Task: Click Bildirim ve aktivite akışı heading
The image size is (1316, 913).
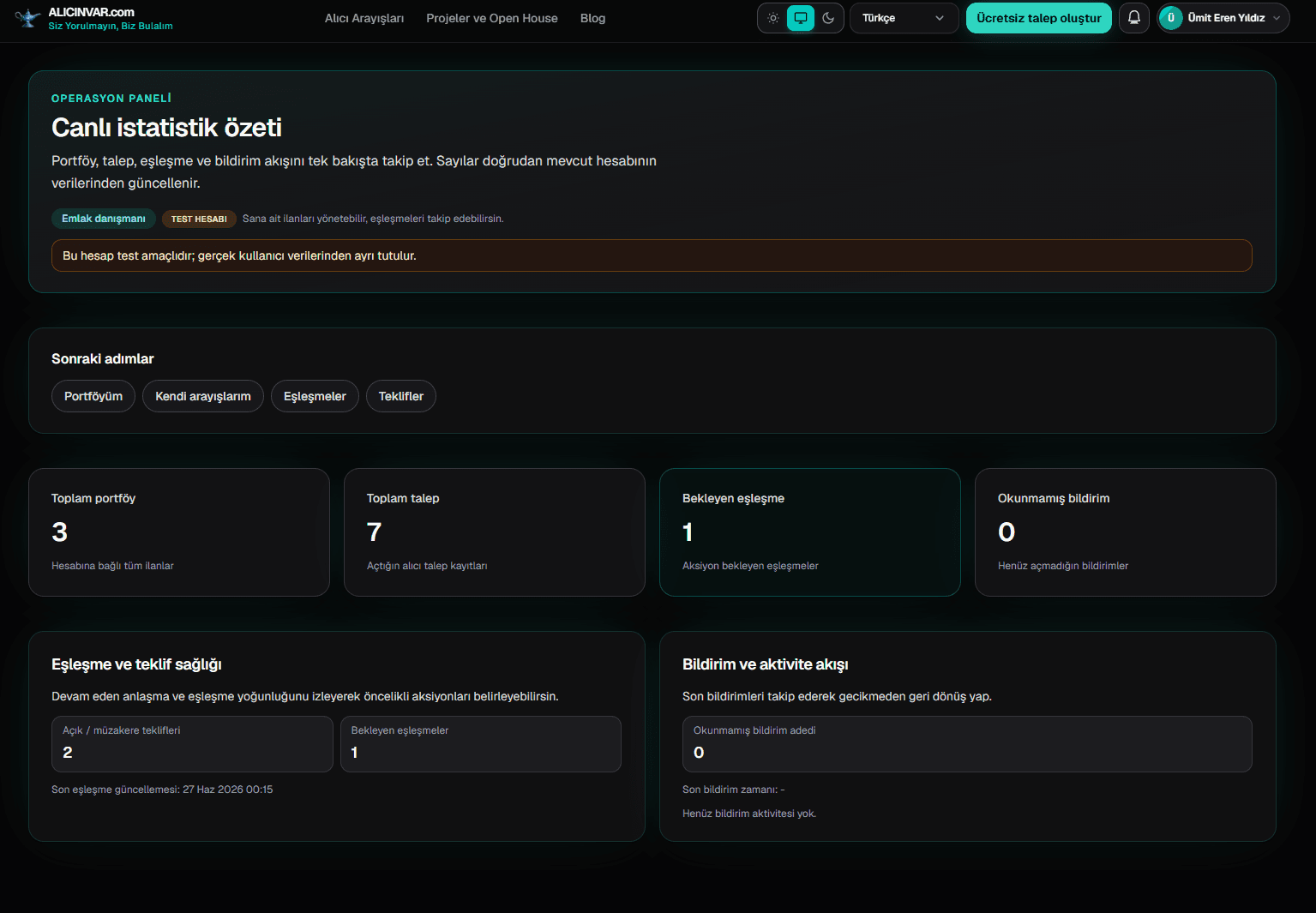Action: click(766, 664)
